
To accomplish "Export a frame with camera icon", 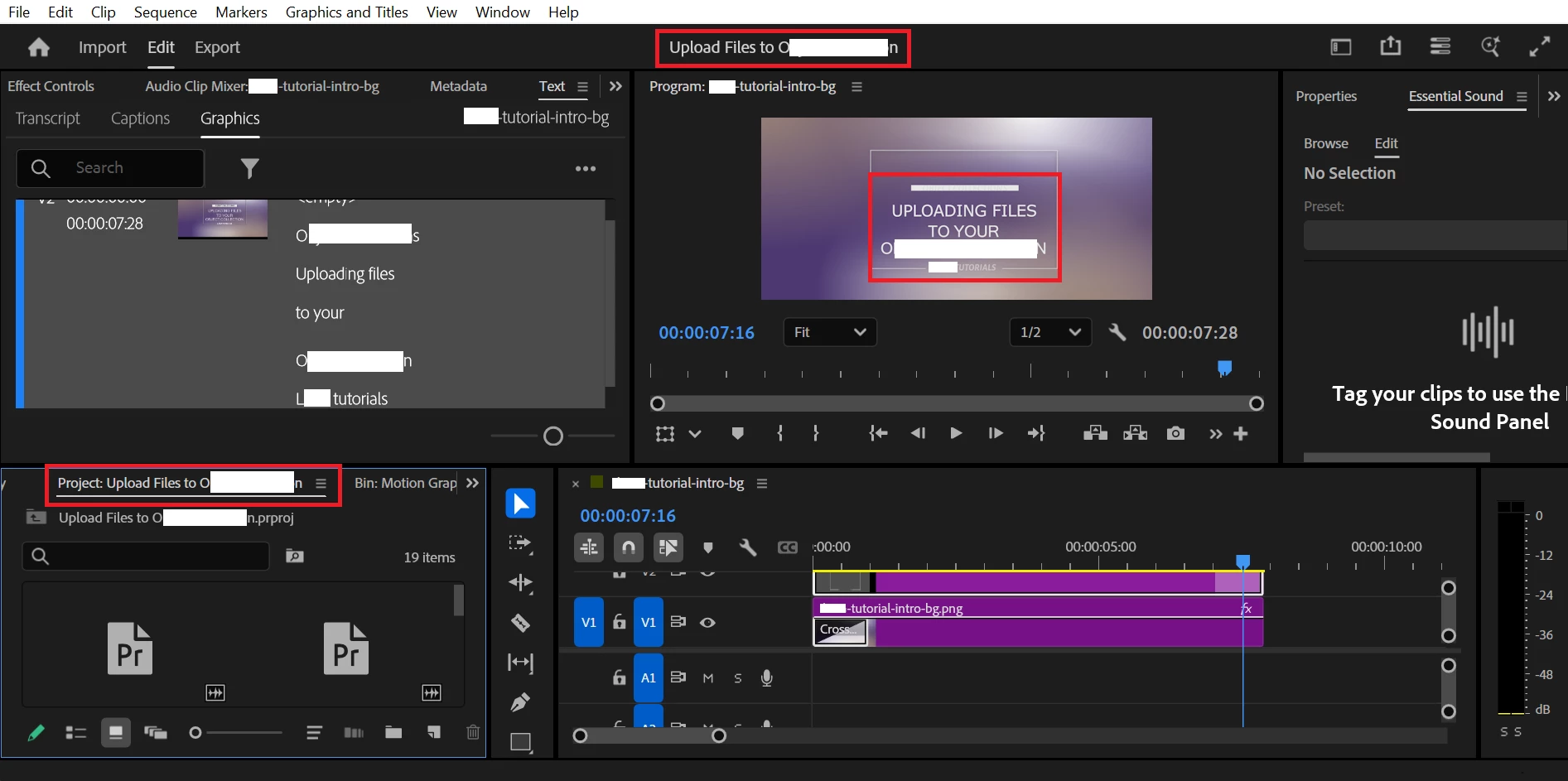I will [x=1175, y=433].
